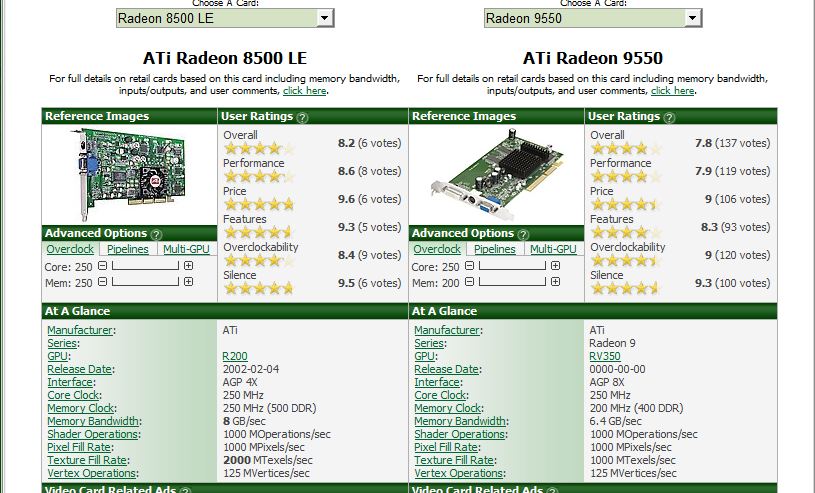Screen dimensions: 815x493
Task: Click Core Clock link in Radeon 8500 LE column
Action: coord(73,395)
